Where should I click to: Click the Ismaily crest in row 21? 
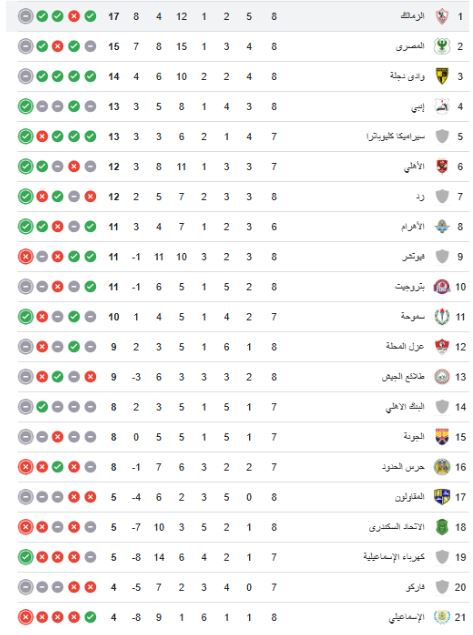[442, 617]
